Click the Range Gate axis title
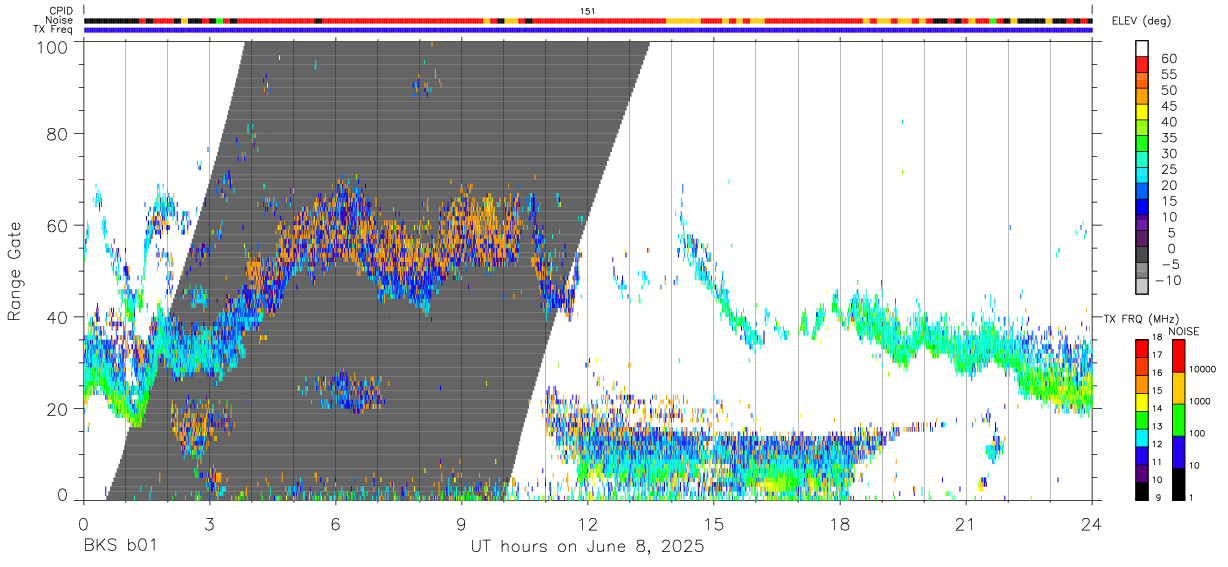The image size is (1228, 567). [x=15, y=271]
